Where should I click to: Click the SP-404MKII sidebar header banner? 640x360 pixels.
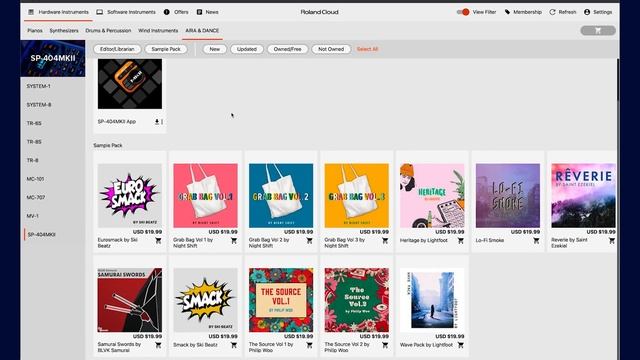click(x=53, y=58)
